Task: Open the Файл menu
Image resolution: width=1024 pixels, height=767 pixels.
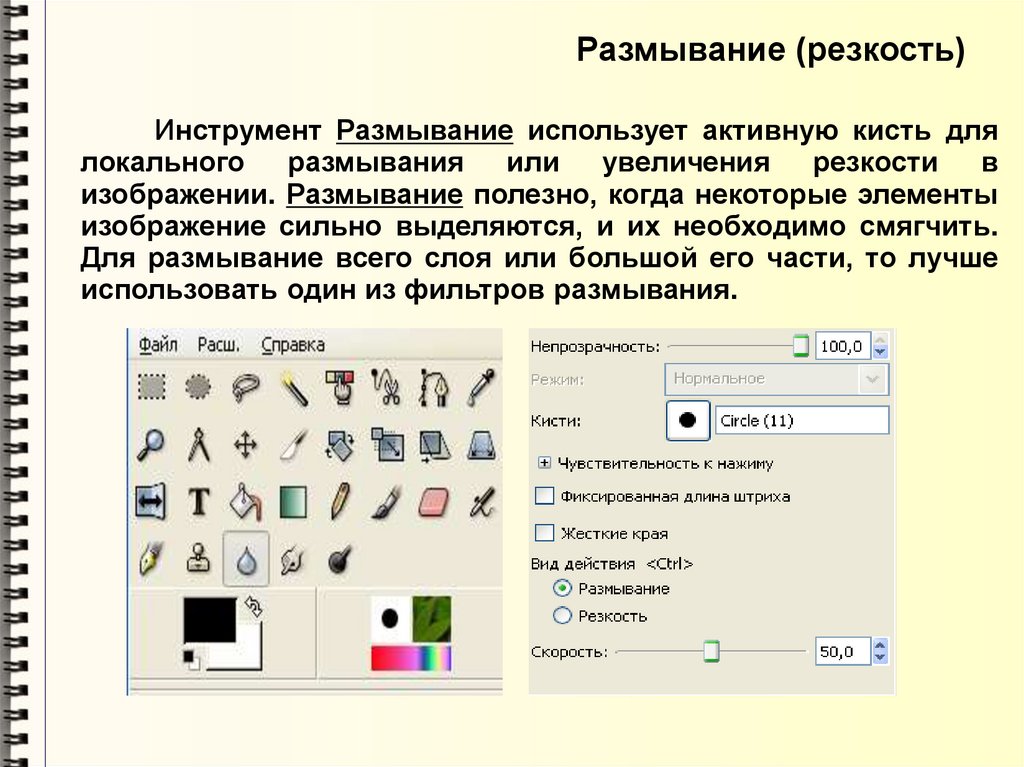Action: pos(158,345)
